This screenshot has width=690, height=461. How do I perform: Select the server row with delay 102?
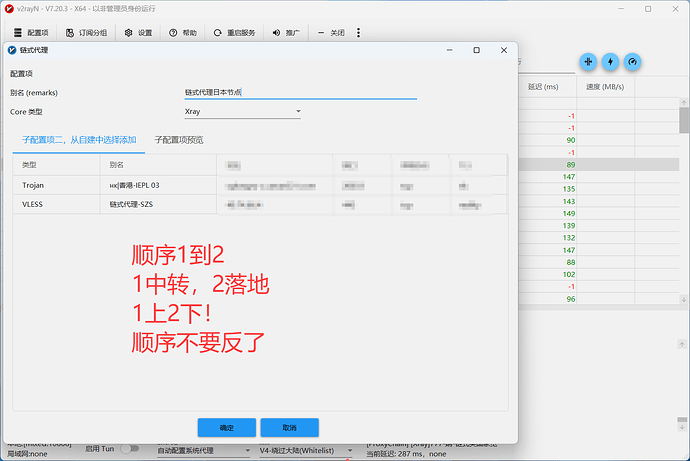[x=598, y=274]
